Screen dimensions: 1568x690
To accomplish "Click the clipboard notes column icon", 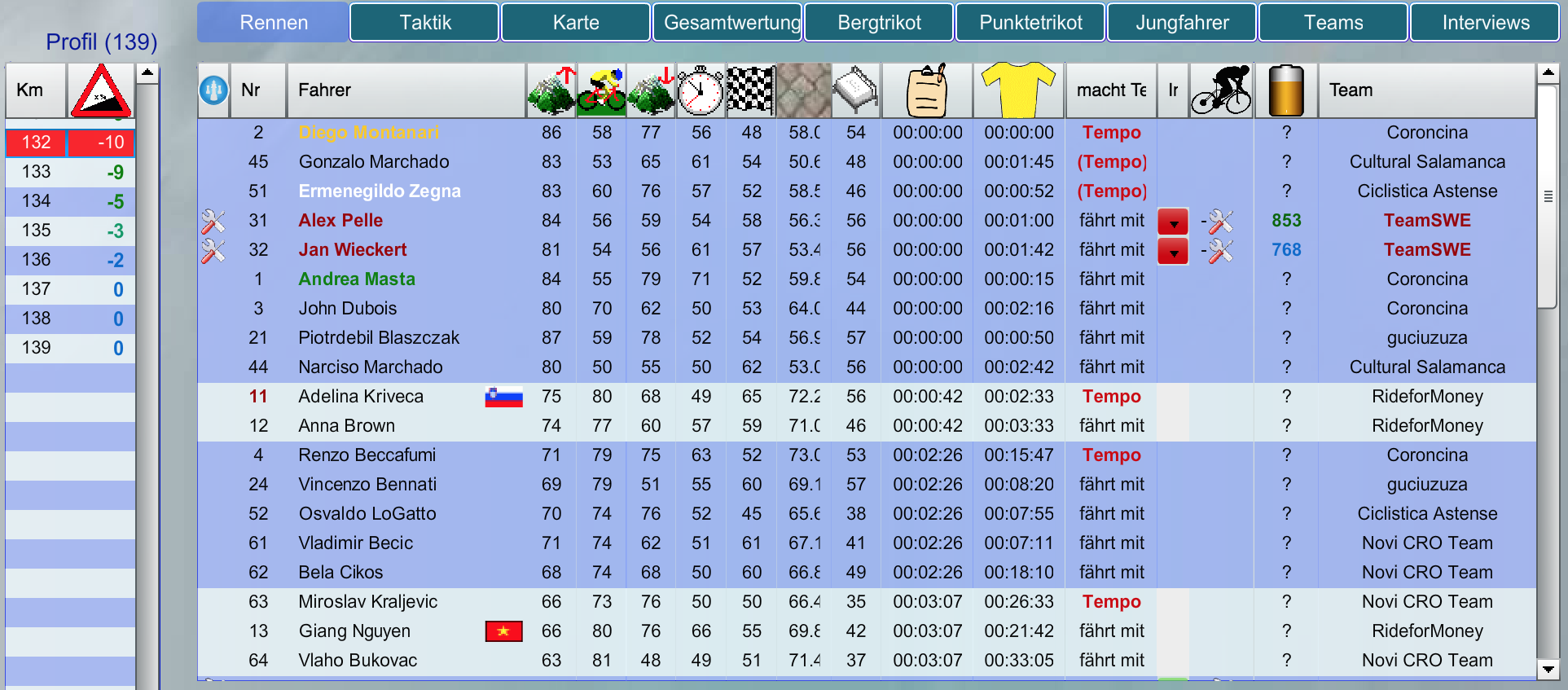I will click(927, 90).
